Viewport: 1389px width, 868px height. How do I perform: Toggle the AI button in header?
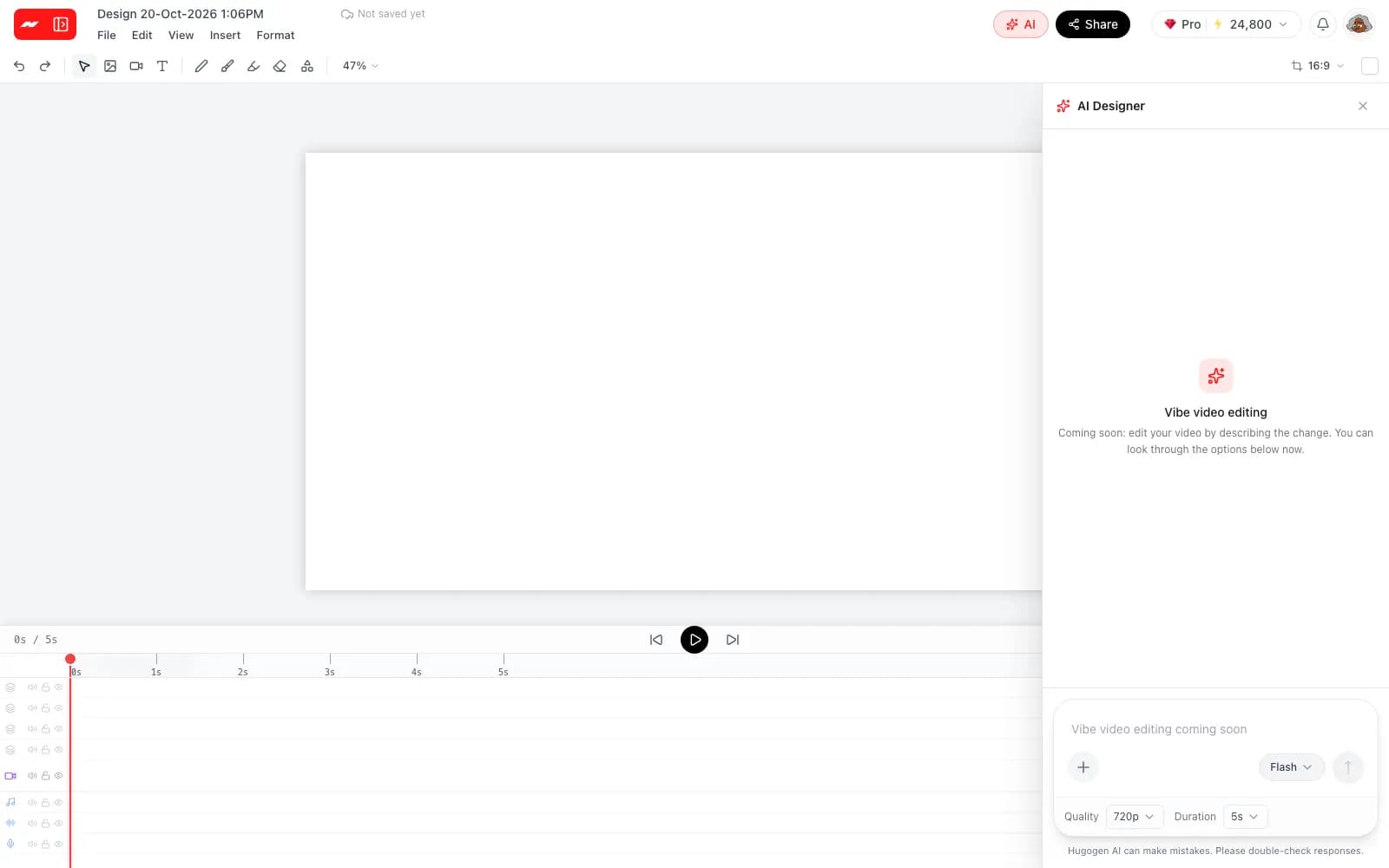(1021, 24)
